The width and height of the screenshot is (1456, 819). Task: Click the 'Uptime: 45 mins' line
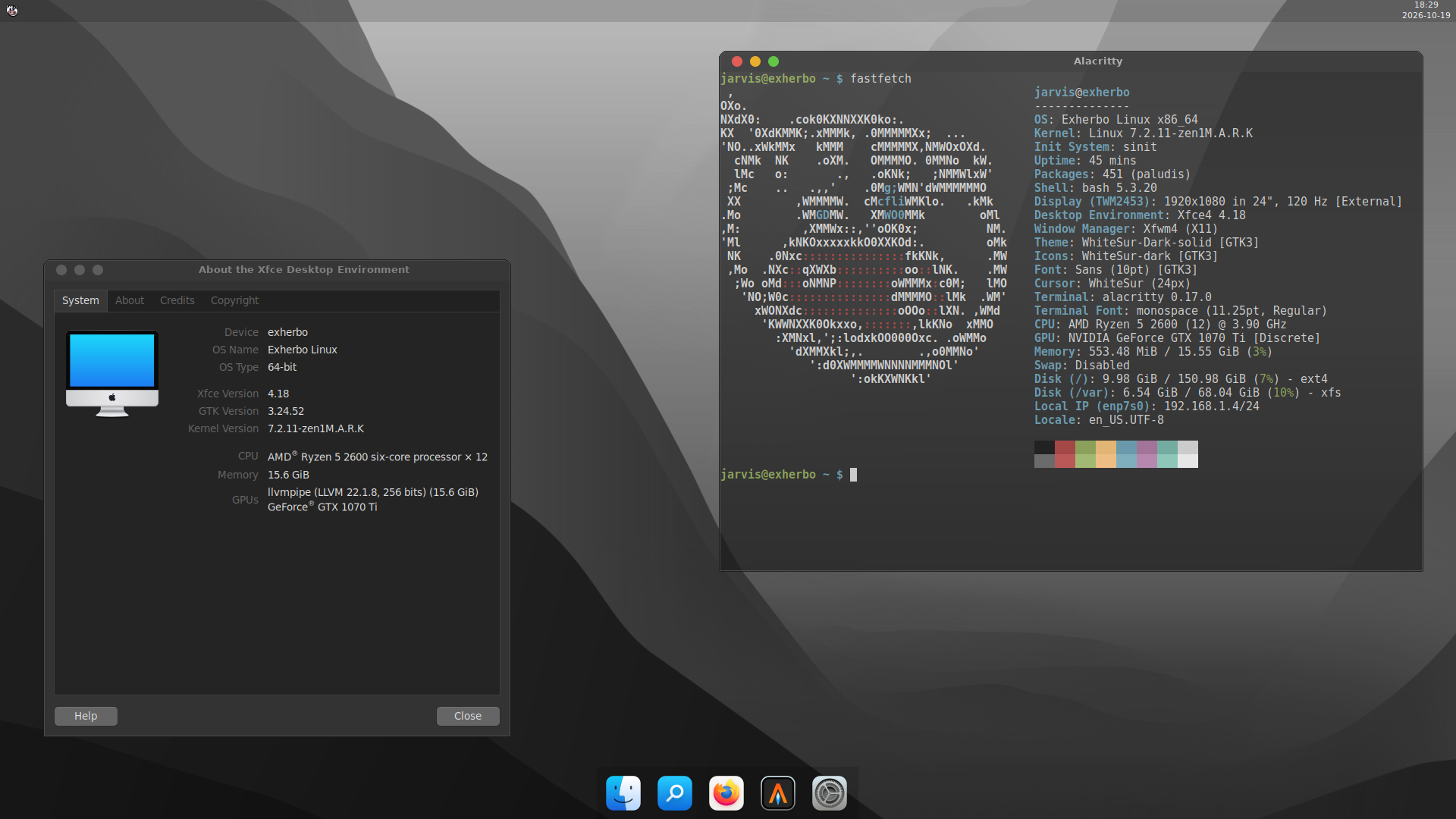[x=1085, y=161]
